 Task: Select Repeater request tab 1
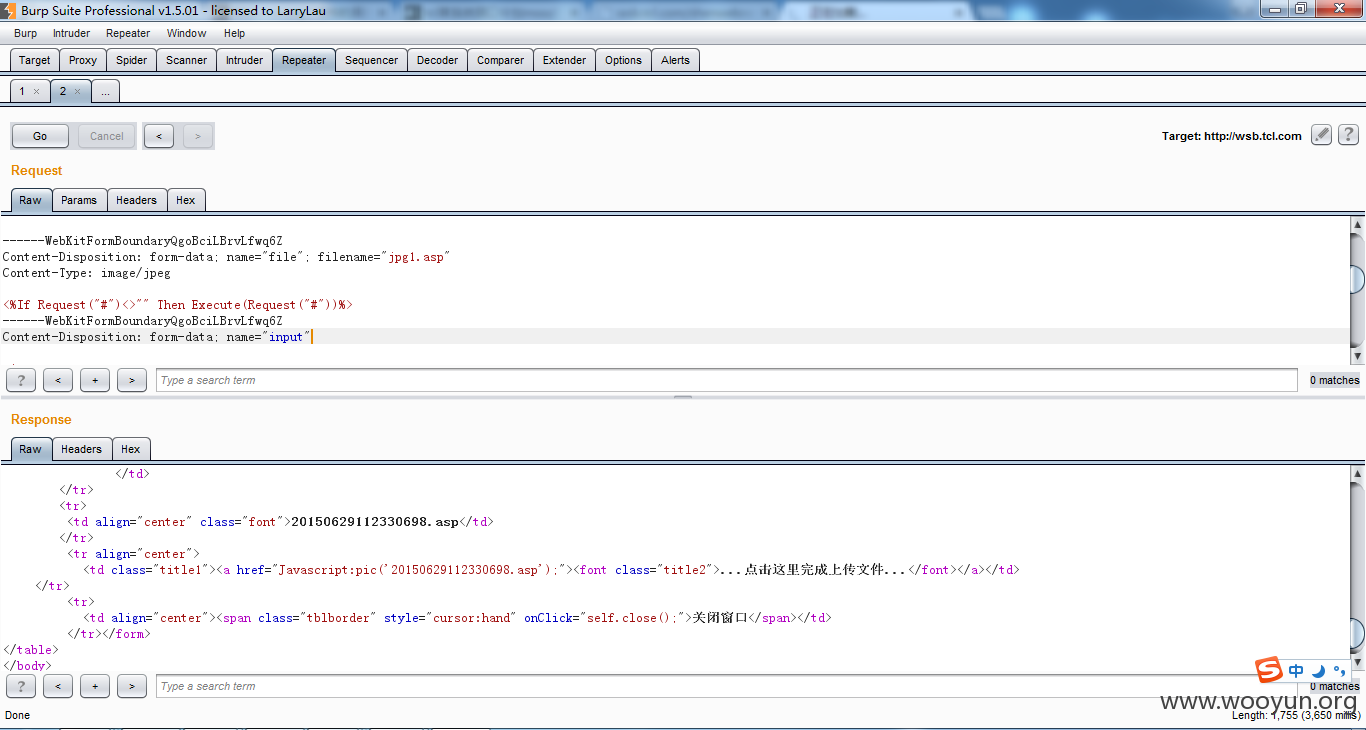pos(22,91)
